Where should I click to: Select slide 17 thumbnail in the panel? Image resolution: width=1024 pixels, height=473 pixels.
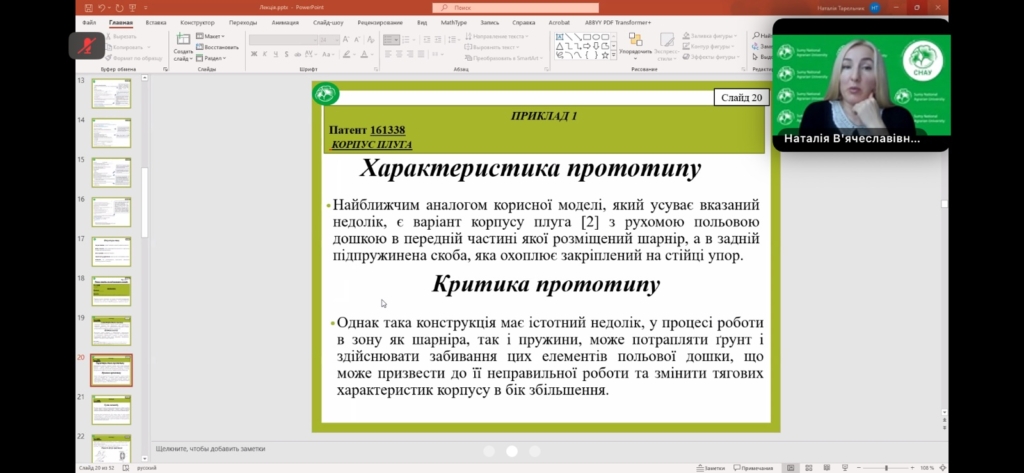point(111,252)
